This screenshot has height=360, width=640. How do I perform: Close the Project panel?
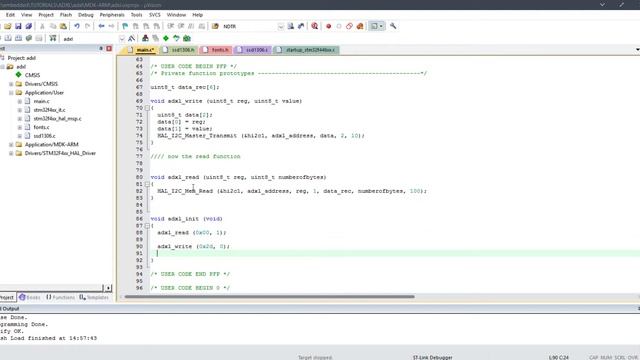point(109,49)
